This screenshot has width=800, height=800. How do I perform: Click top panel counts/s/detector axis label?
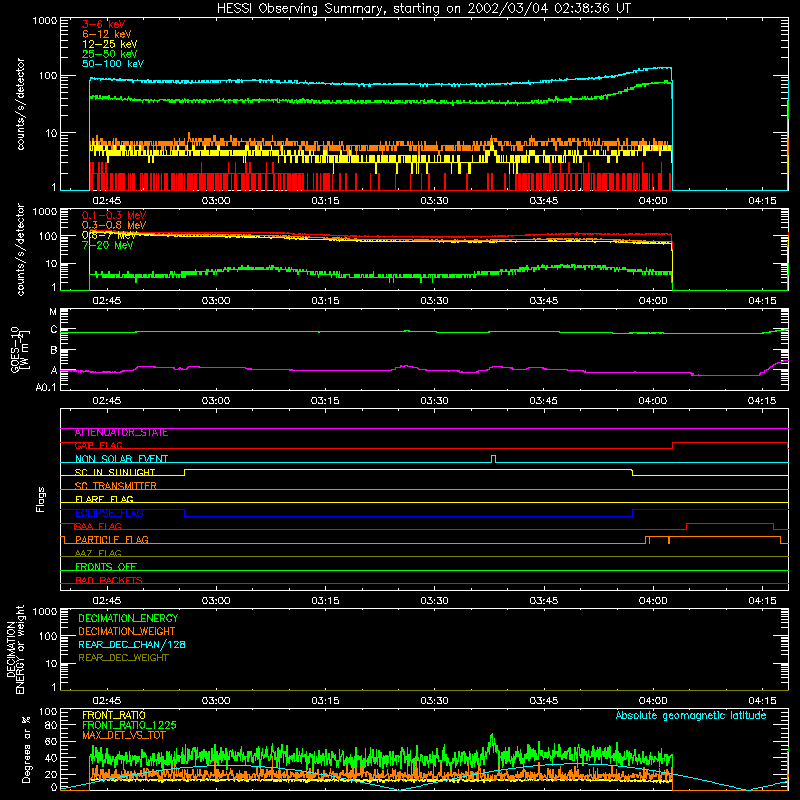[20, 104]
